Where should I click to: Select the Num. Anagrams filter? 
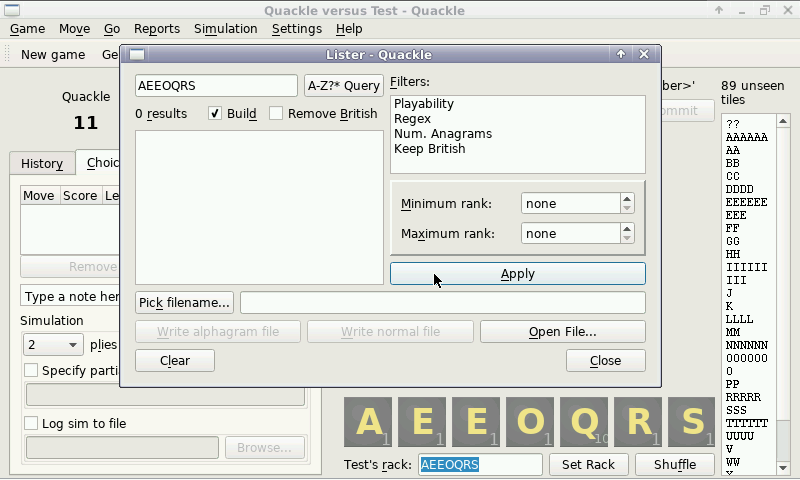tap(443, 134)
